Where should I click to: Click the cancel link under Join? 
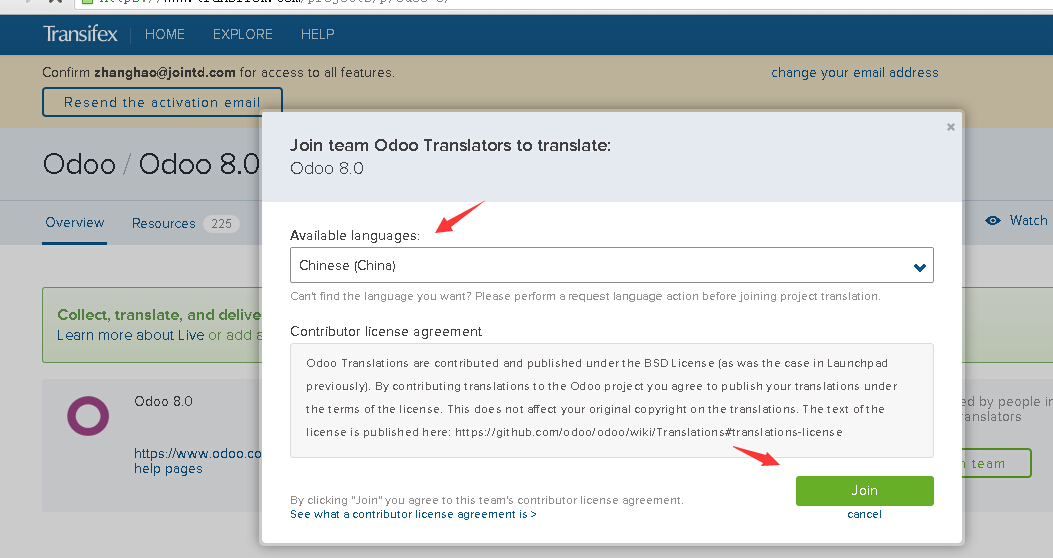[864, 514]
